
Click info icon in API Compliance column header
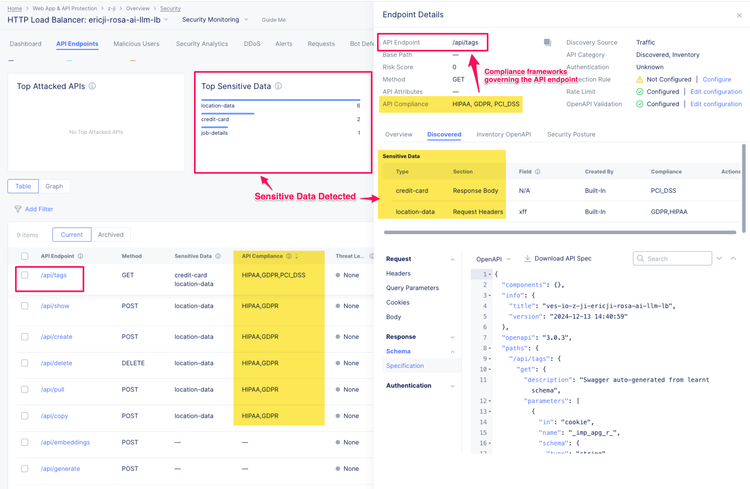[289, 256]
